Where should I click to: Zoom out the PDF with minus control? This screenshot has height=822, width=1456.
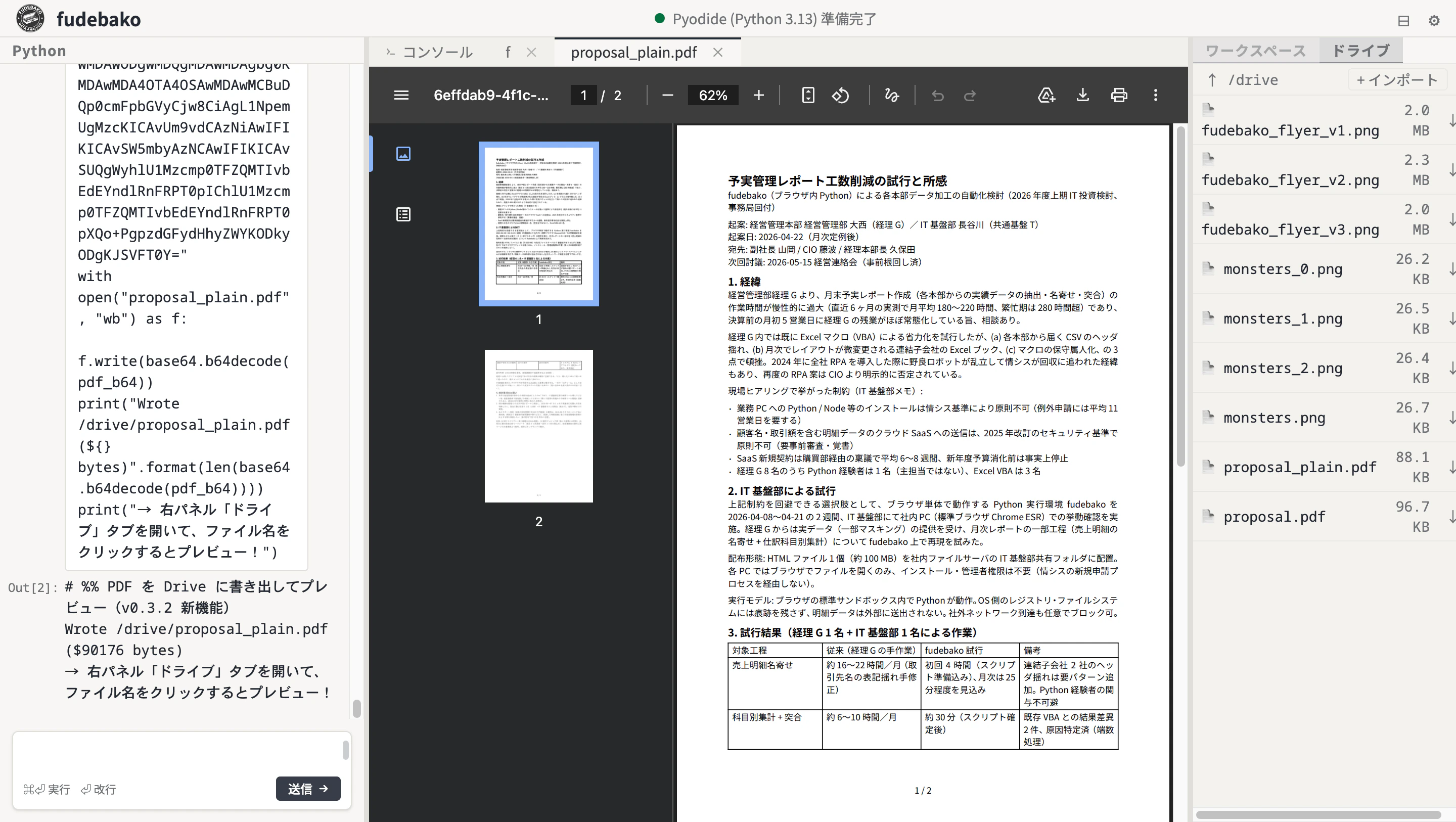click(667, 95)
